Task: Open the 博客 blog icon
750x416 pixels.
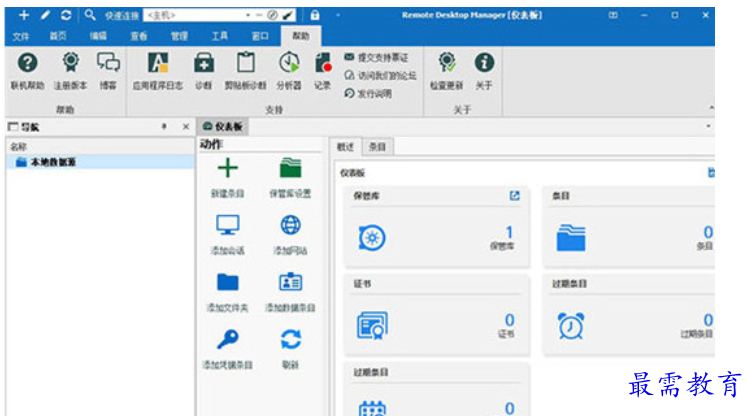Action: 108,63
